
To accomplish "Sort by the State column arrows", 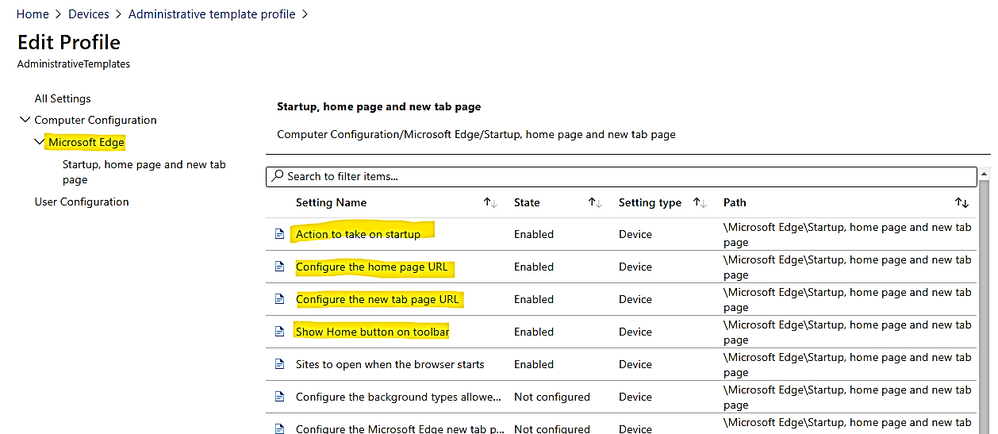I will point(594,203).
